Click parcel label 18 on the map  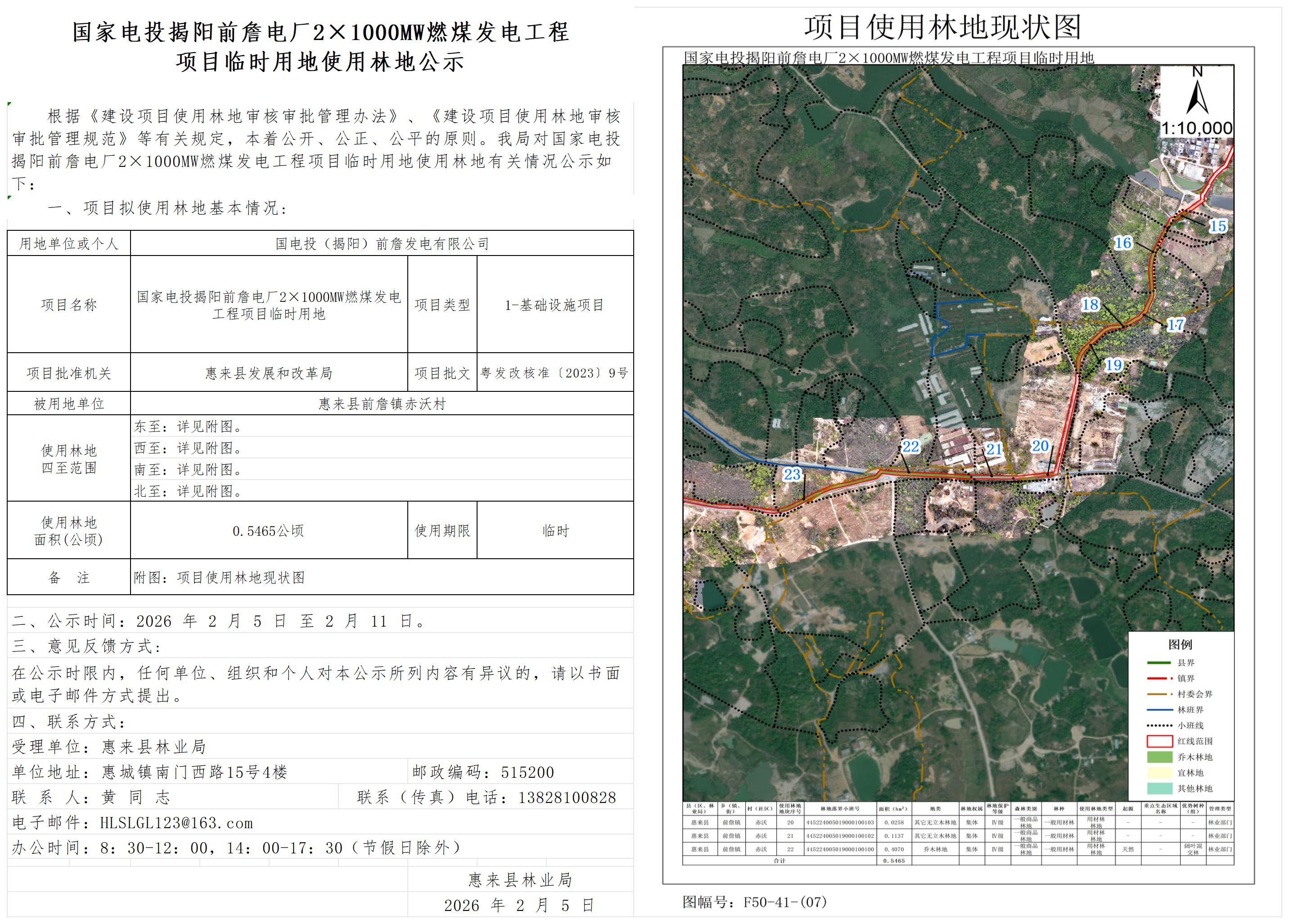(1090, 305)
